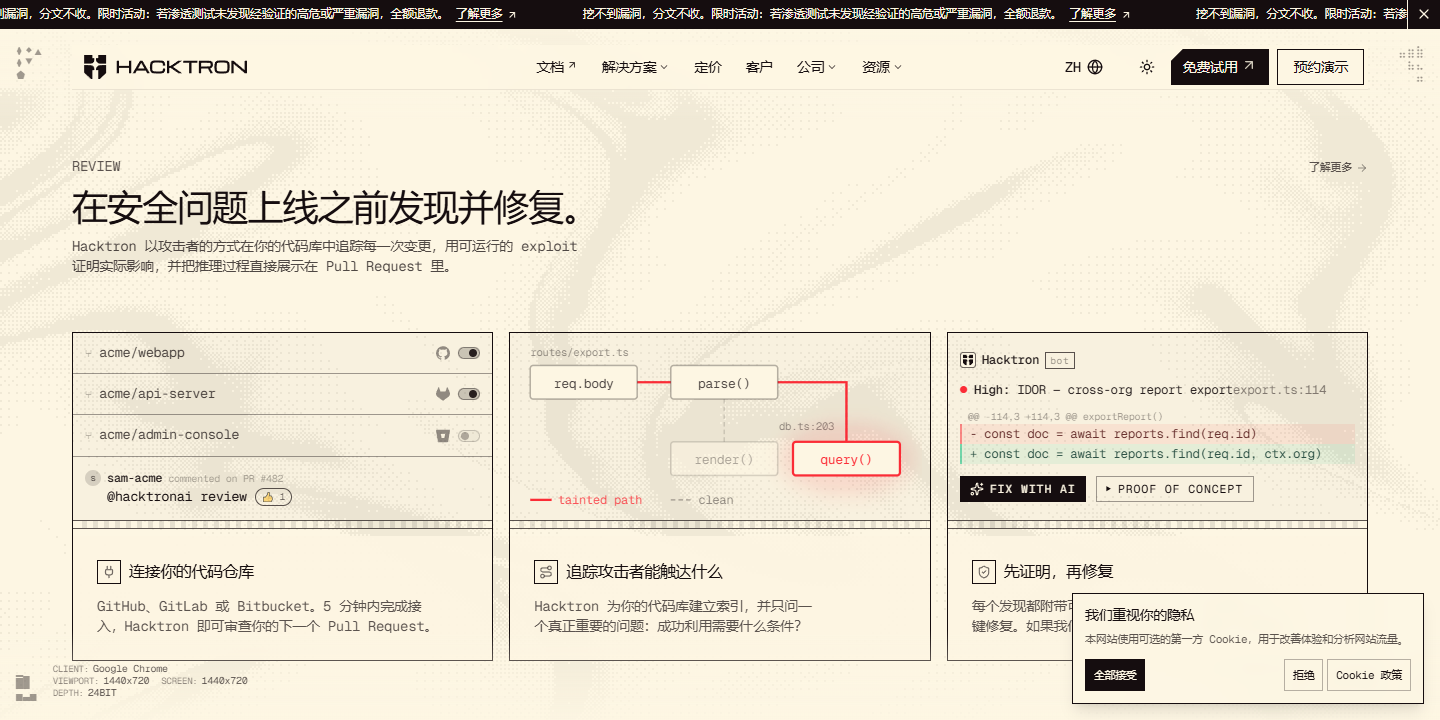Click the GitLab icon on the acme/api-server row
Image resolution: width=1440 pixels, height=720 pixels.
click(443, 394)
